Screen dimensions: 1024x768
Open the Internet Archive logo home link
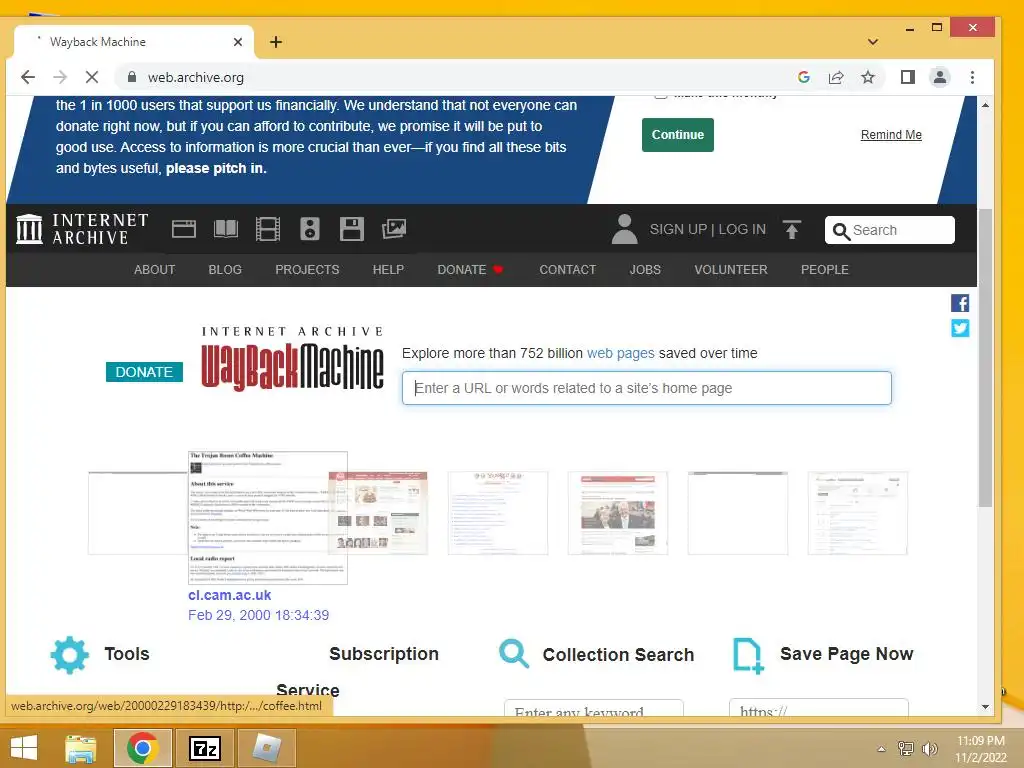pos(82,229)
